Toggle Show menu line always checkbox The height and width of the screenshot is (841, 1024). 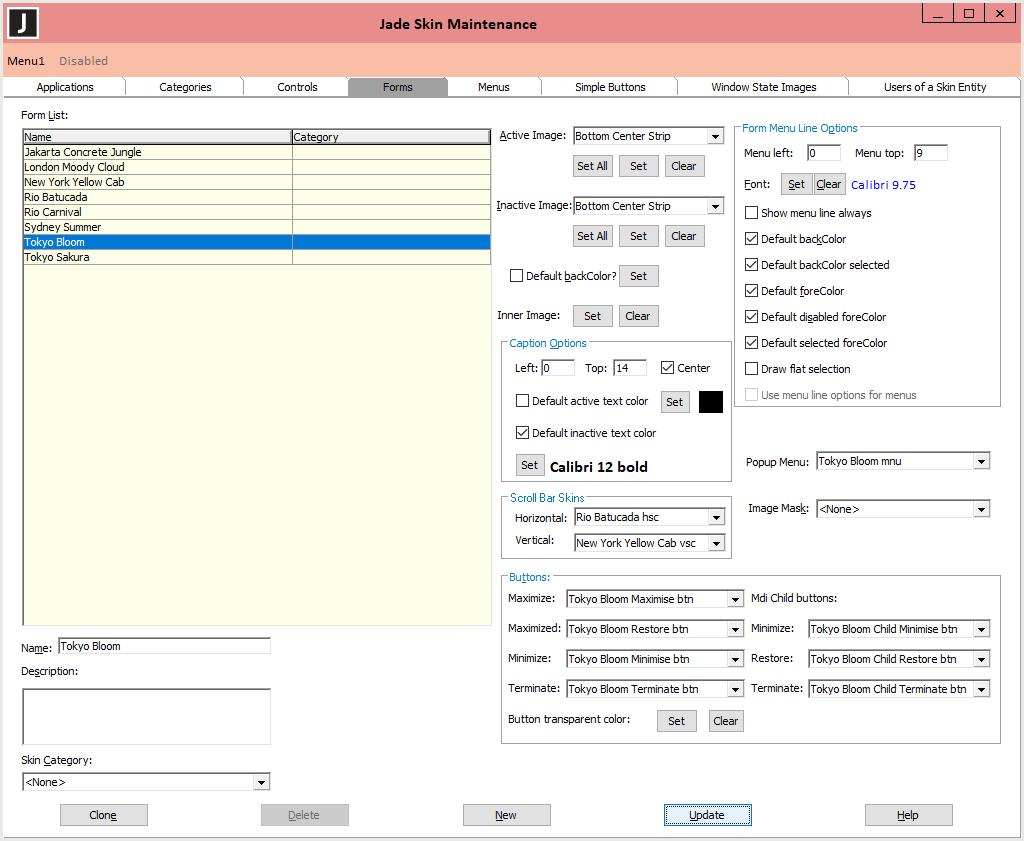752,213
